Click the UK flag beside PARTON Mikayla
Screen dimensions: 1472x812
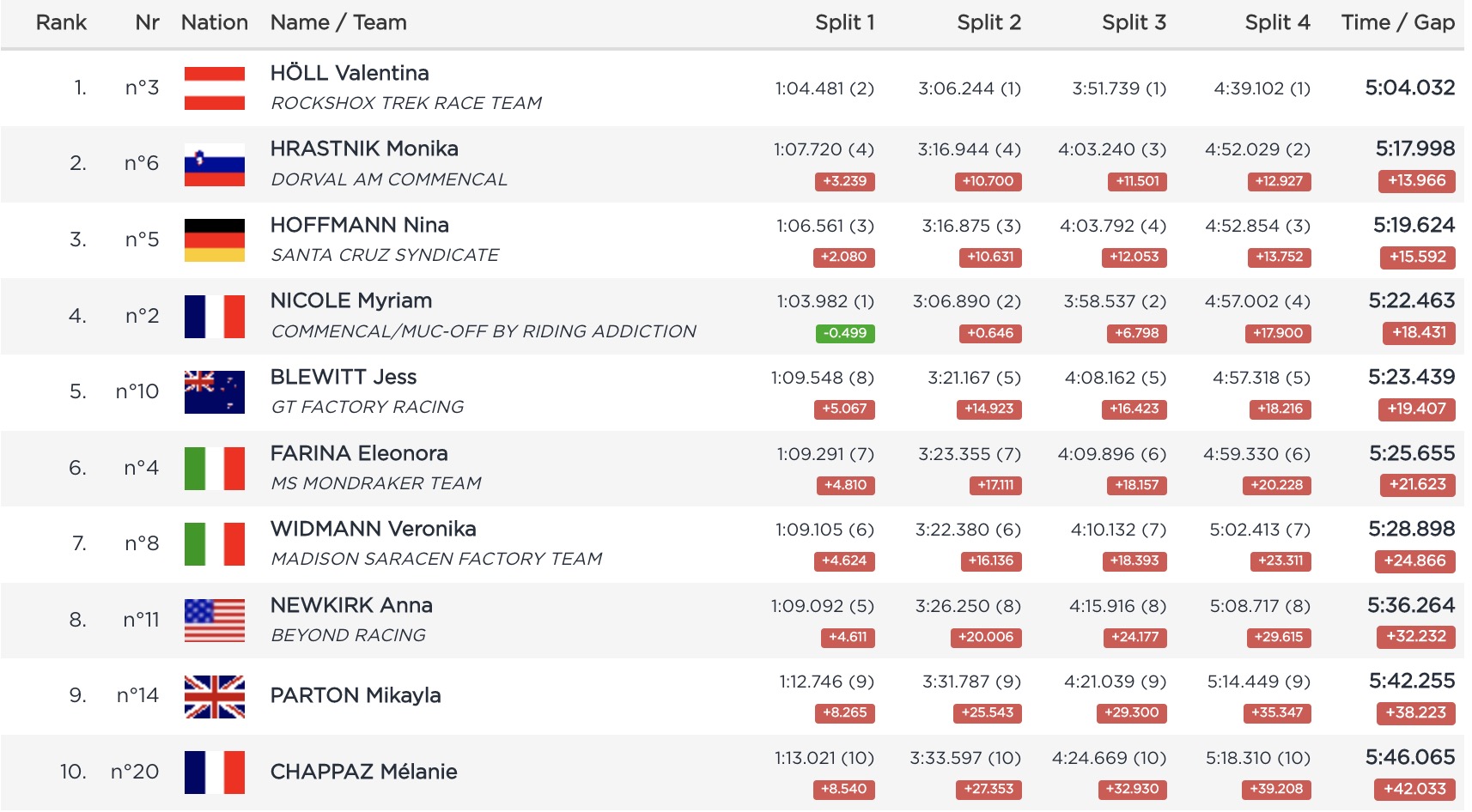pyautogui.click(x=214, y=696)
